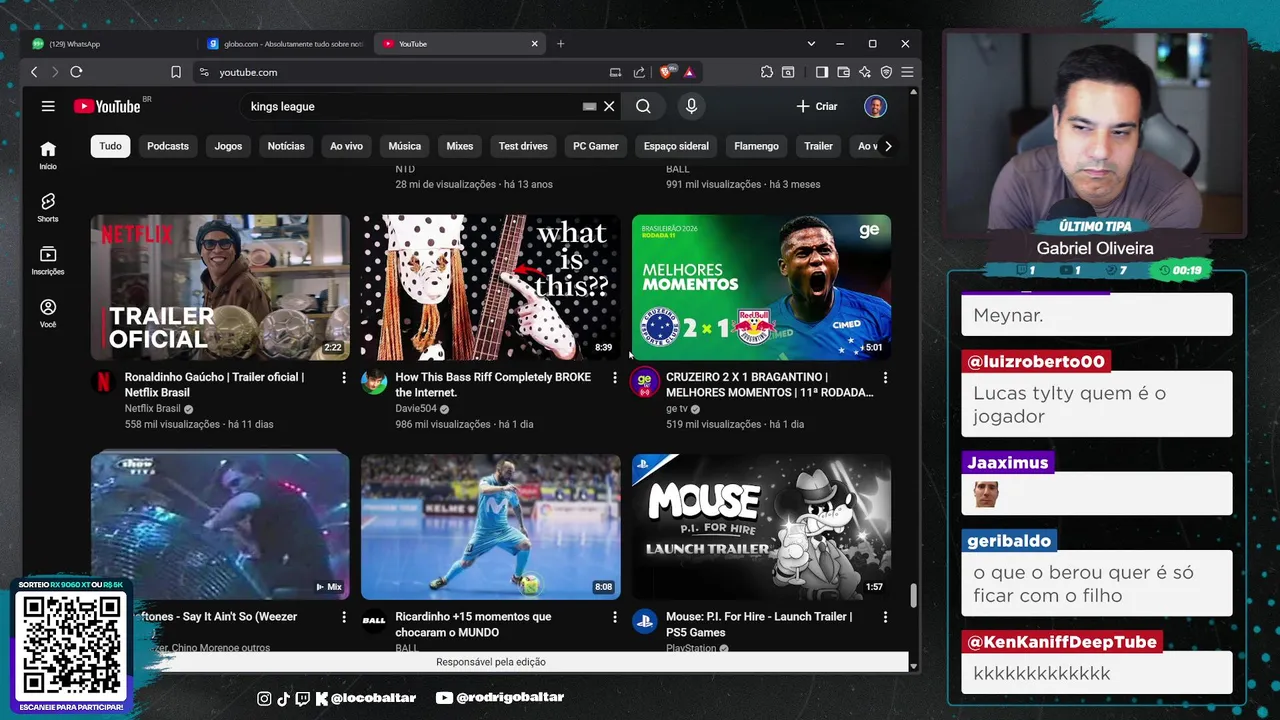
Task: Select the Test drives filter chip
Action: click(523, 146)
